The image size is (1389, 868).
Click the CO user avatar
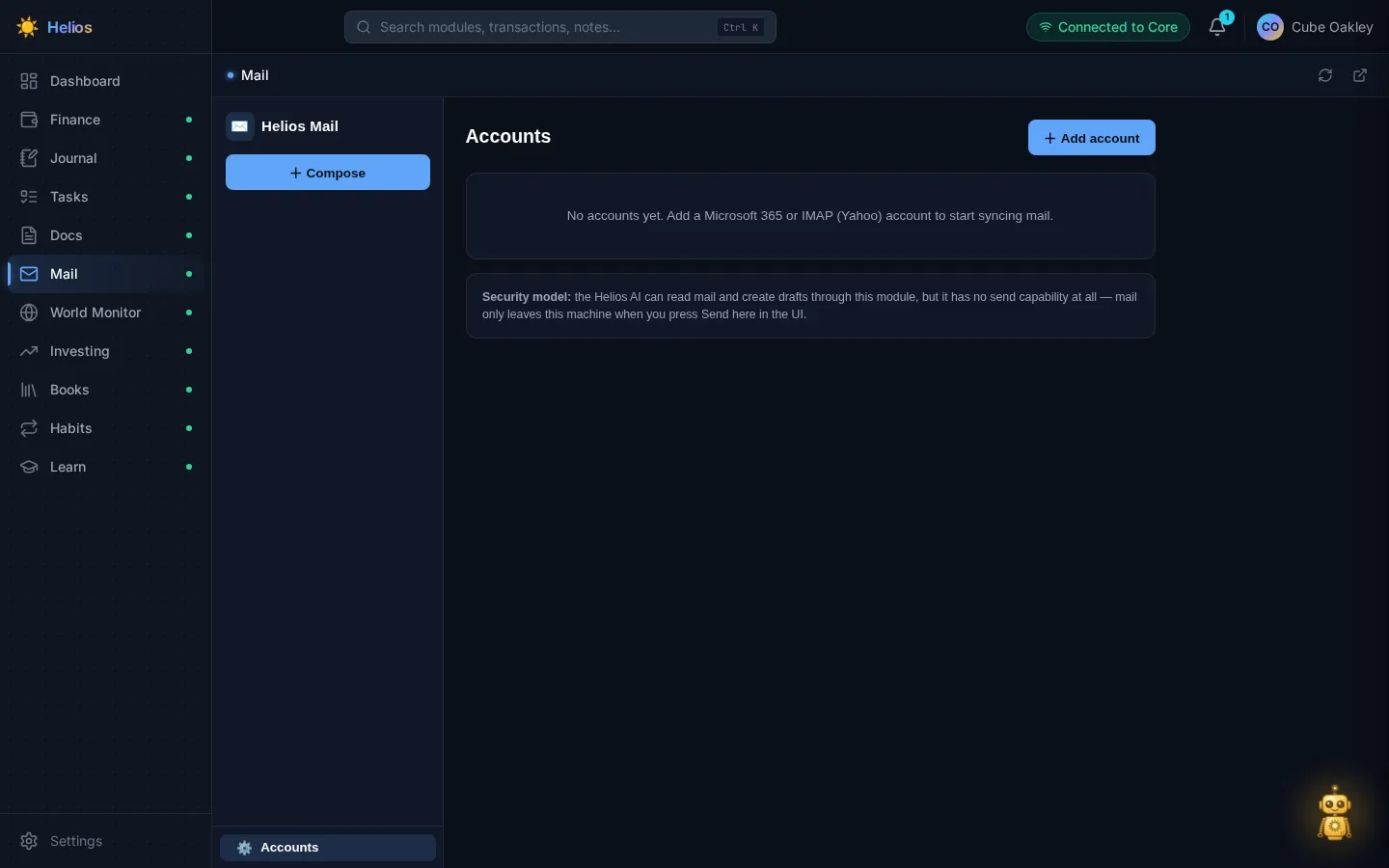pyautogui.click(x=1270, y=27)
